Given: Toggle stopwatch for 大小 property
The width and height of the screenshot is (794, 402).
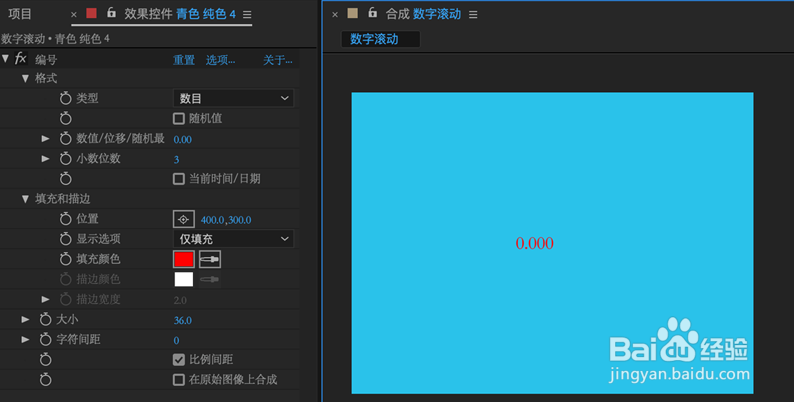Looking at the screenshot, I should tap(46, 319).
